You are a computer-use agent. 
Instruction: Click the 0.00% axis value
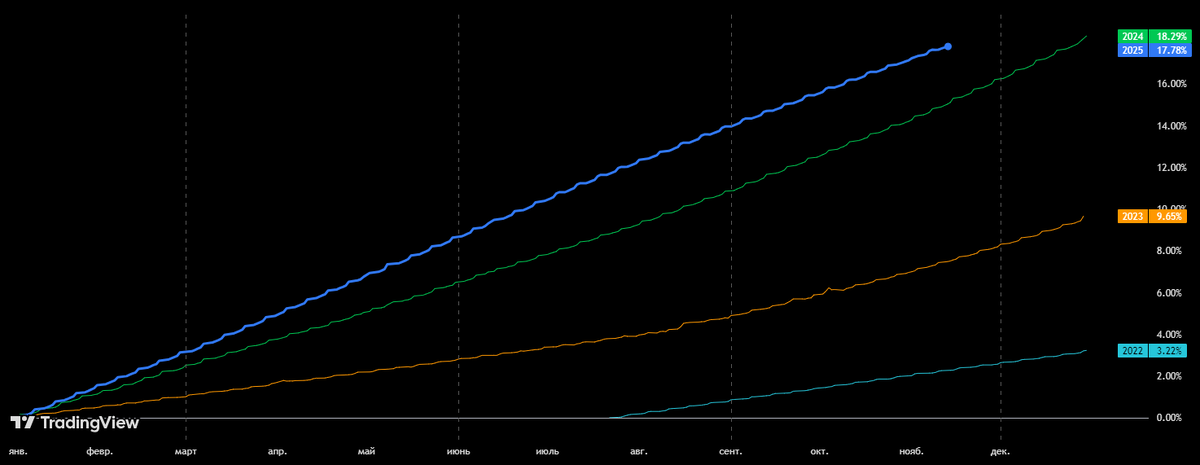pos(1170,418)
